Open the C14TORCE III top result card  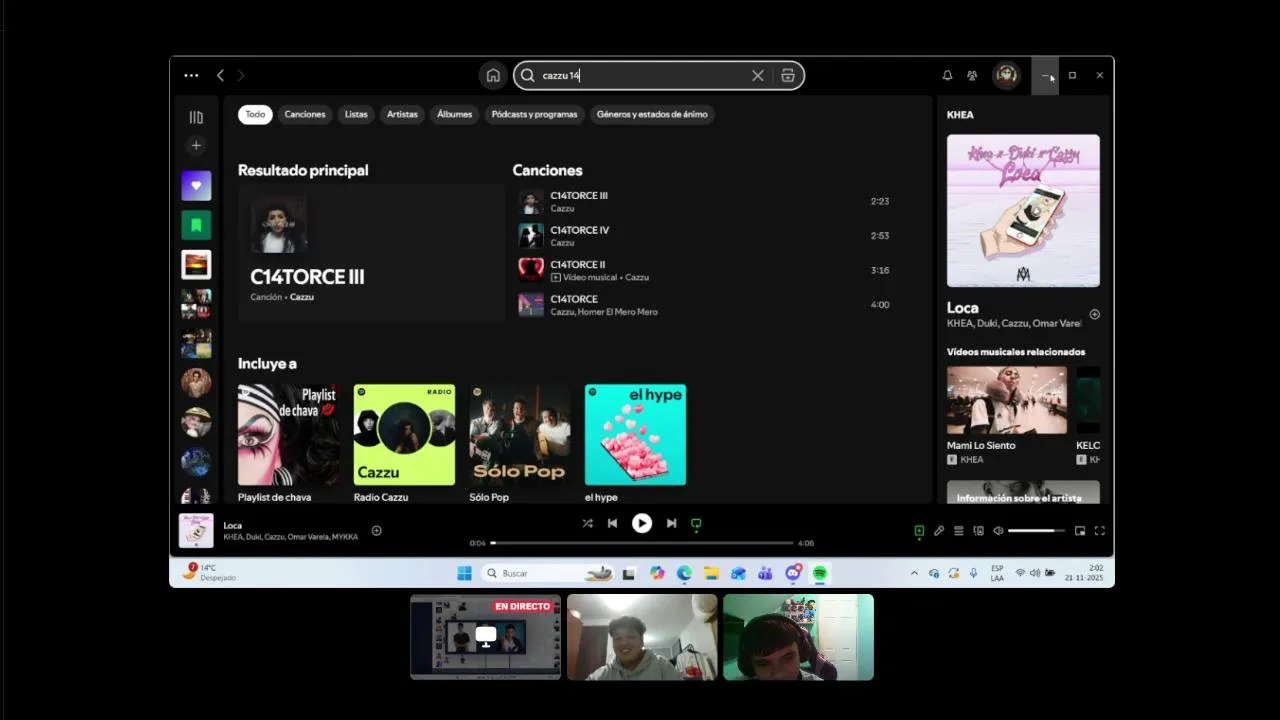click(371, 253)
